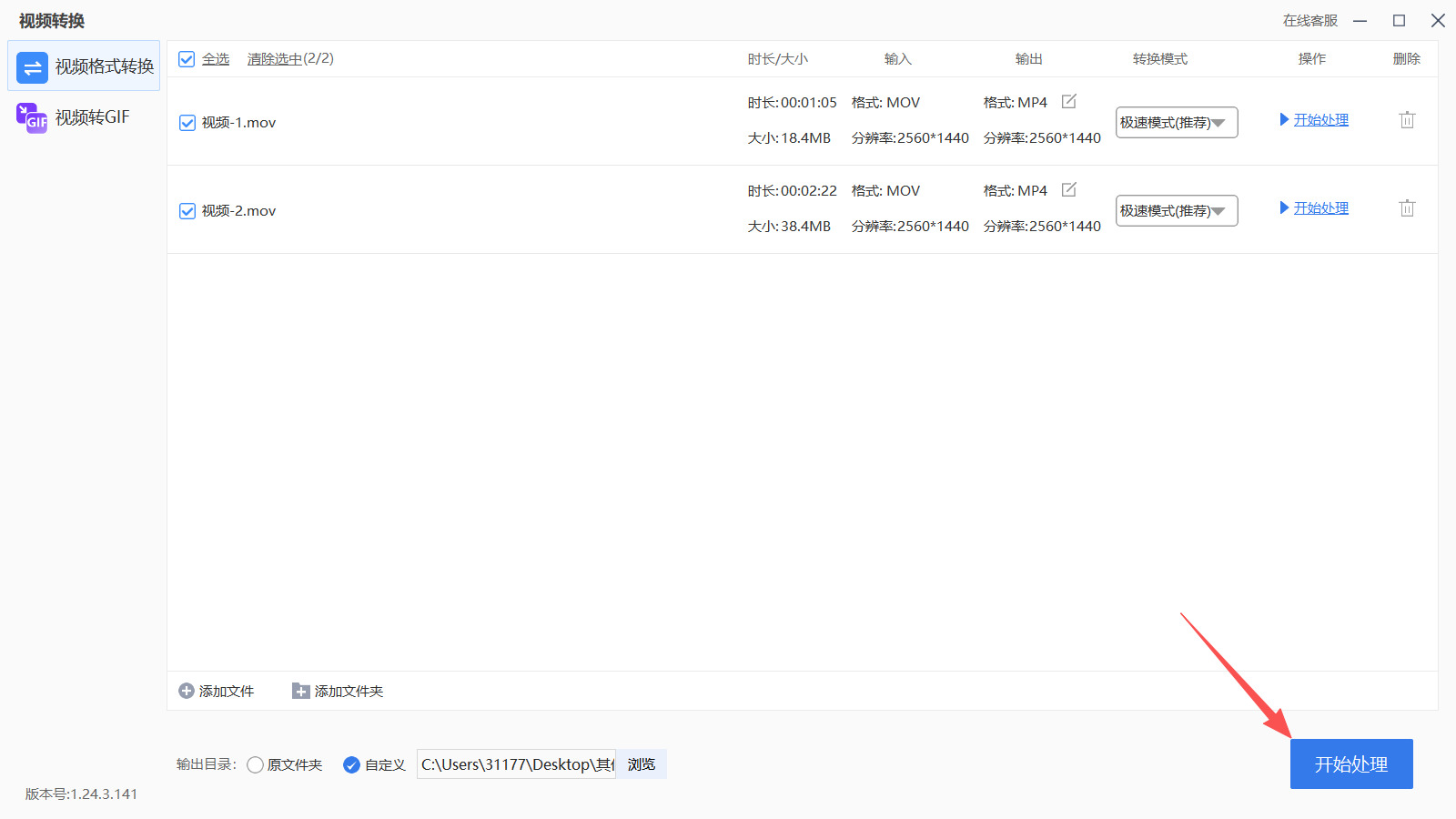1456x819 pixels.
Task: Click the 版本号:1.24.3.141 label
Action: (x=82, y=794)
